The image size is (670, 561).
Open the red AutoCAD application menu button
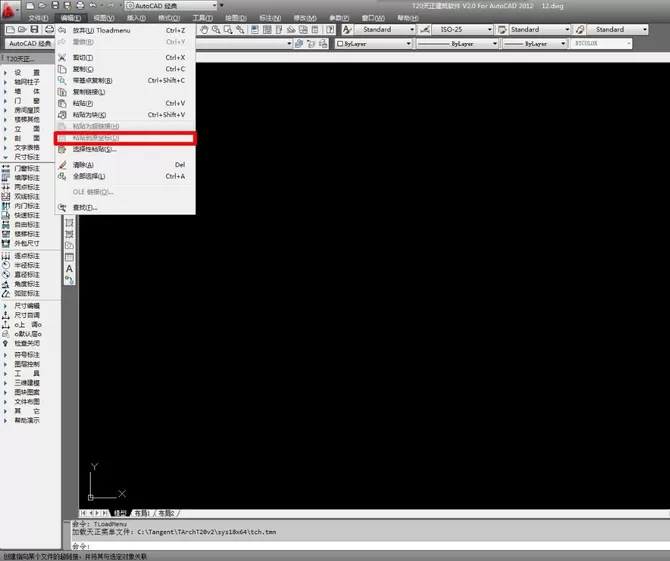tap(9, 9)
